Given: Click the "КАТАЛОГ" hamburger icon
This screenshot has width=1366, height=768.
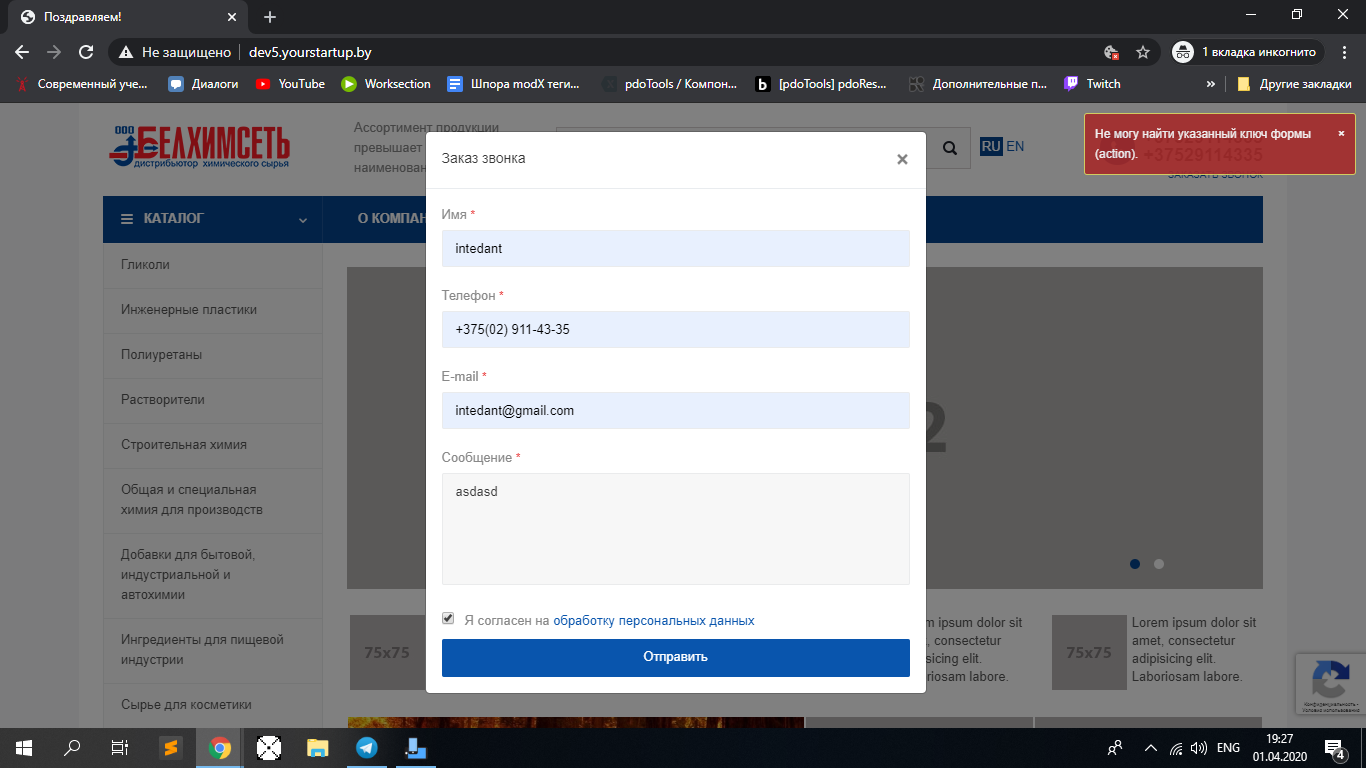Looking at the screenshot, I should pyautogui.click(x=127, y=219).
